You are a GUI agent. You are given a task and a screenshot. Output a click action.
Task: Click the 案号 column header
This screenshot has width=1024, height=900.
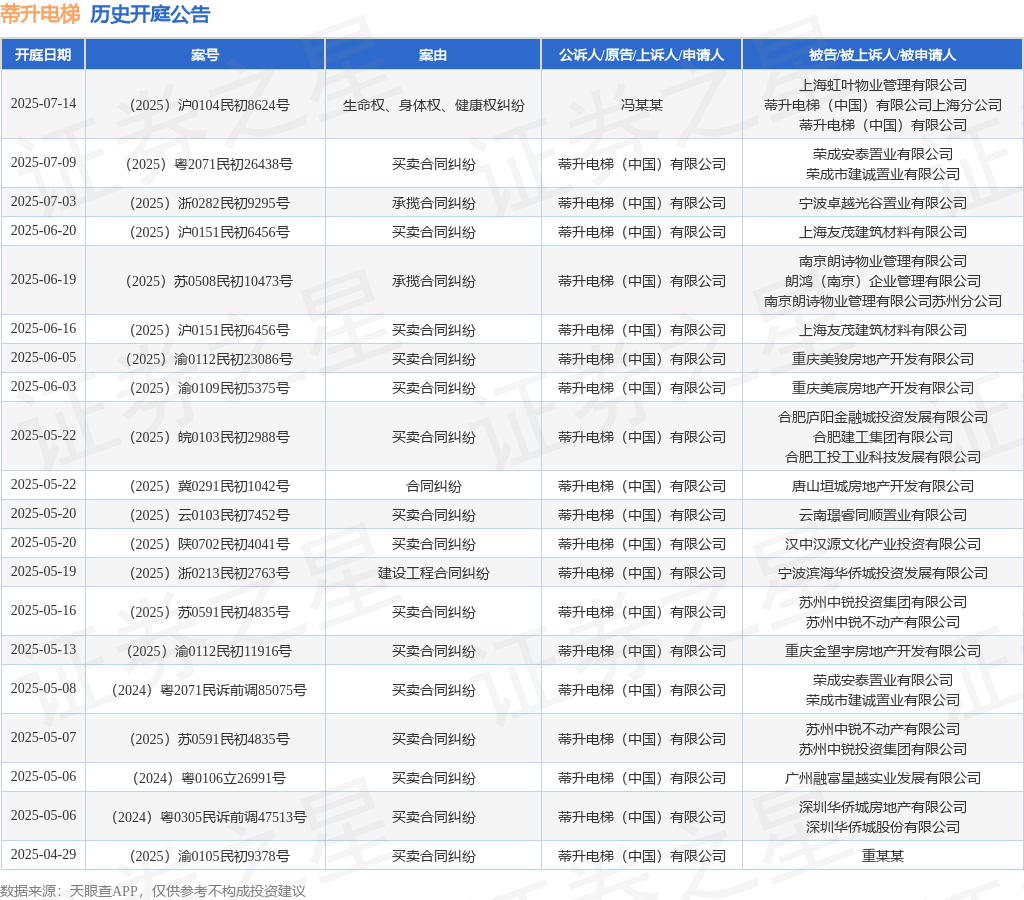coord(205,55)
